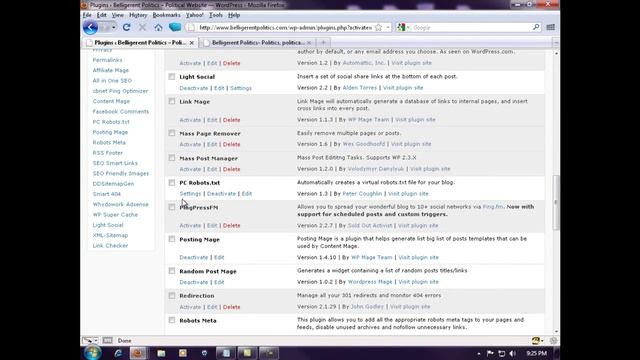Open WP Super Cache in the sidebar

(x=115, y=215)
